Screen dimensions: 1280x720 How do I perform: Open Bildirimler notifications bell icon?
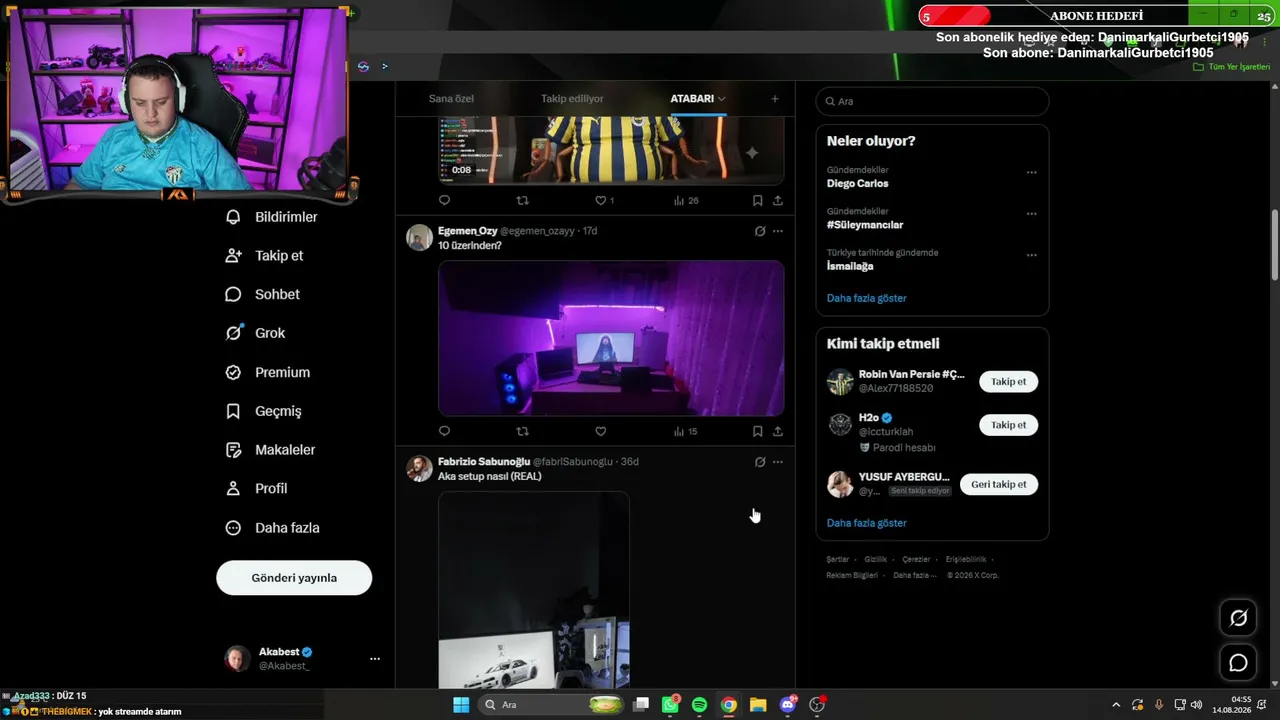[x=233, y=217]
